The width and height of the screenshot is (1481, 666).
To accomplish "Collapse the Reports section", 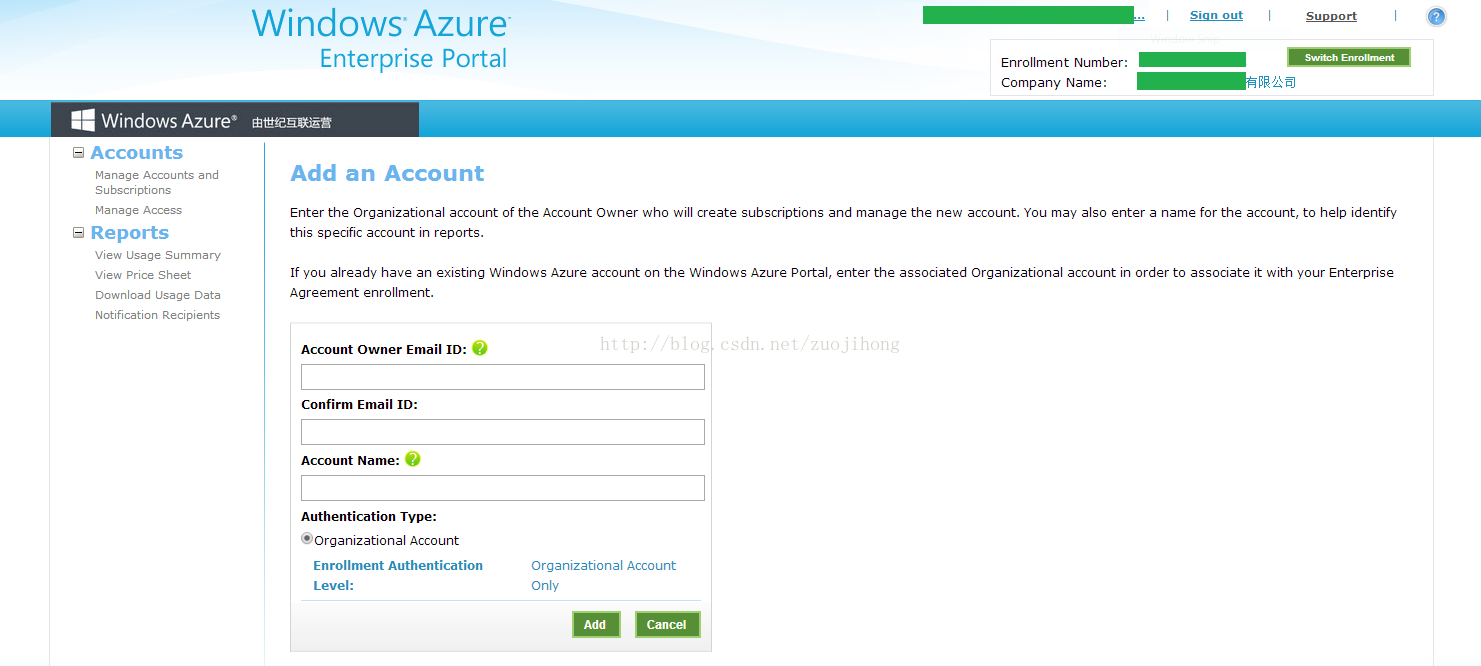I will 79,233.
